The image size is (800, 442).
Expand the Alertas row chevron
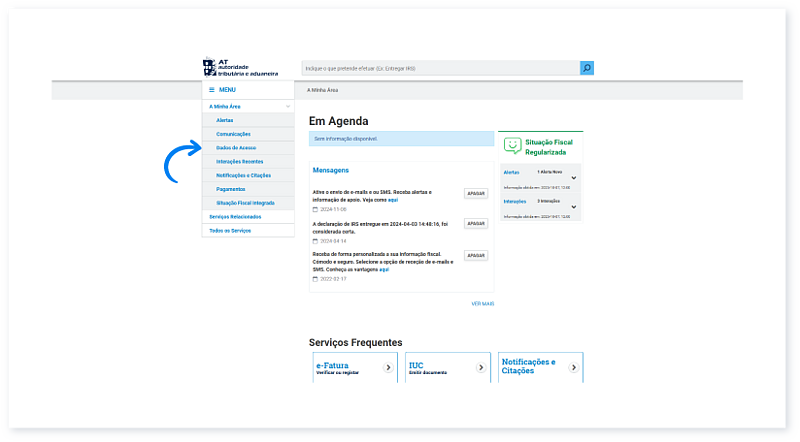573,178
